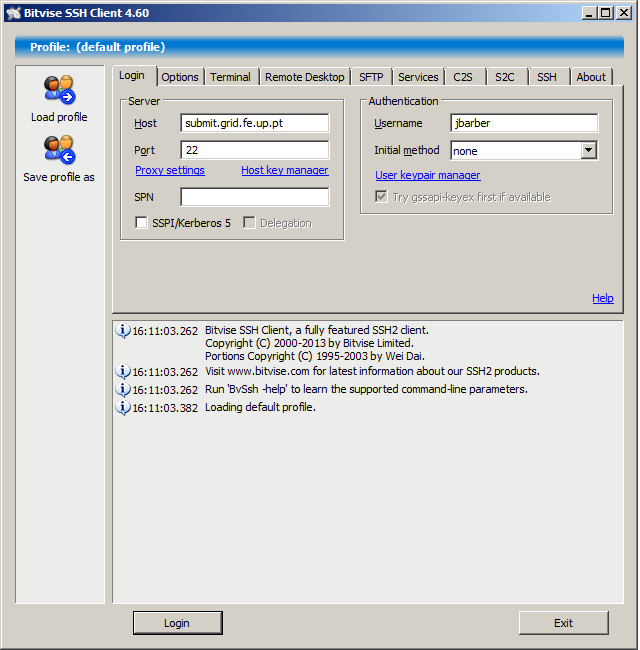Click 'Portions Copyright (C) 1995-2003 by Wei Dai' line
640x650 pixels.
[x=315, y=357]
